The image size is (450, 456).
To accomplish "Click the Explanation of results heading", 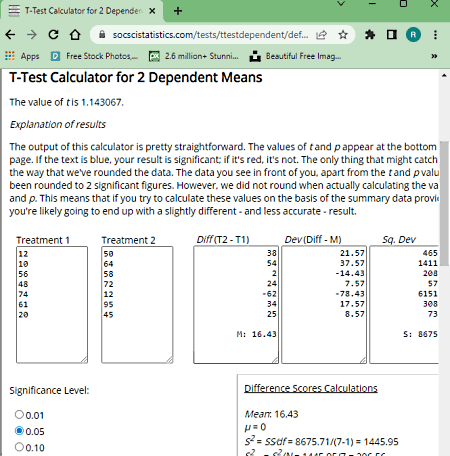I will click(58, 124).
